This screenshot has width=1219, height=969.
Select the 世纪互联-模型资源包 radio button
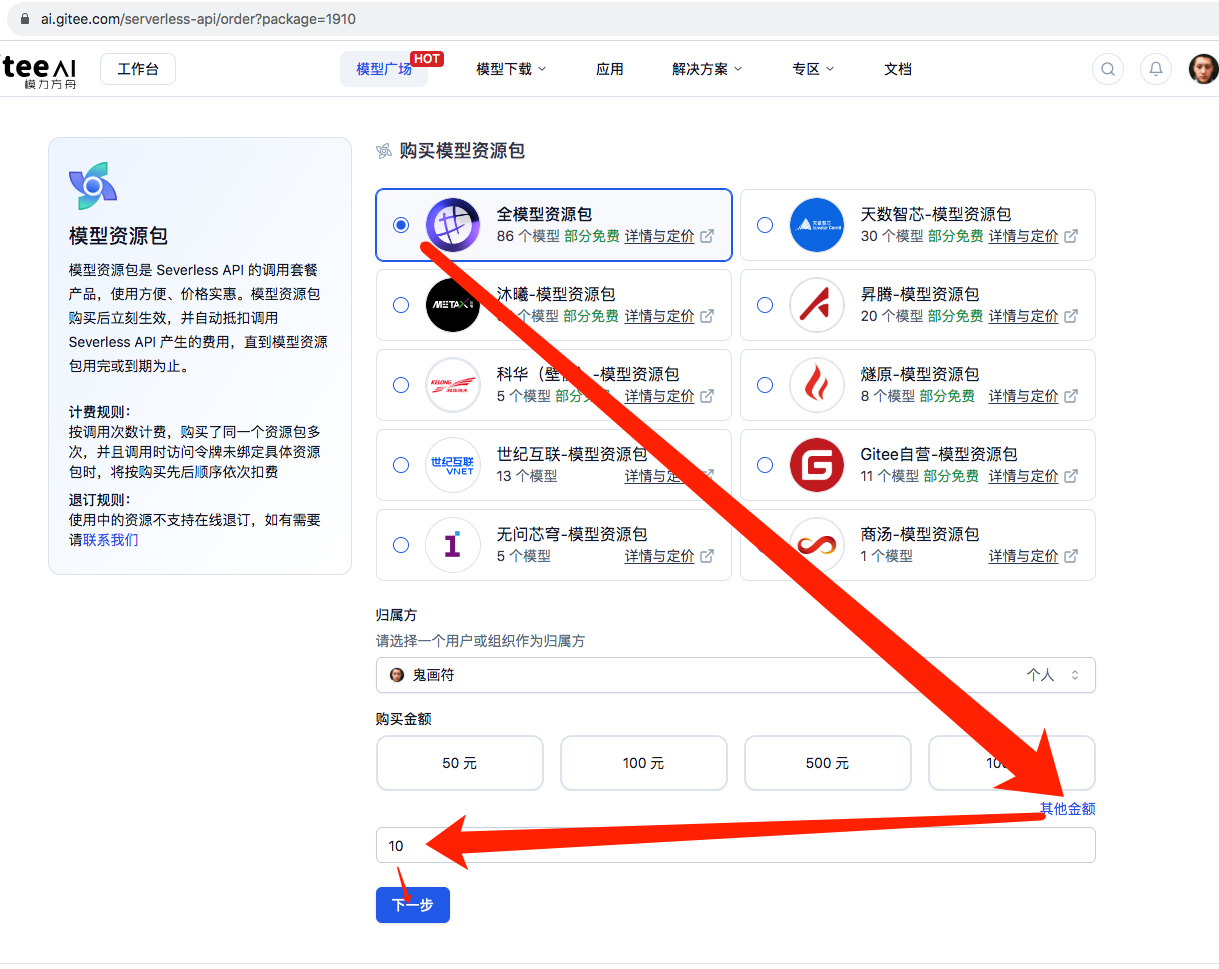click(x=401, y=465)
